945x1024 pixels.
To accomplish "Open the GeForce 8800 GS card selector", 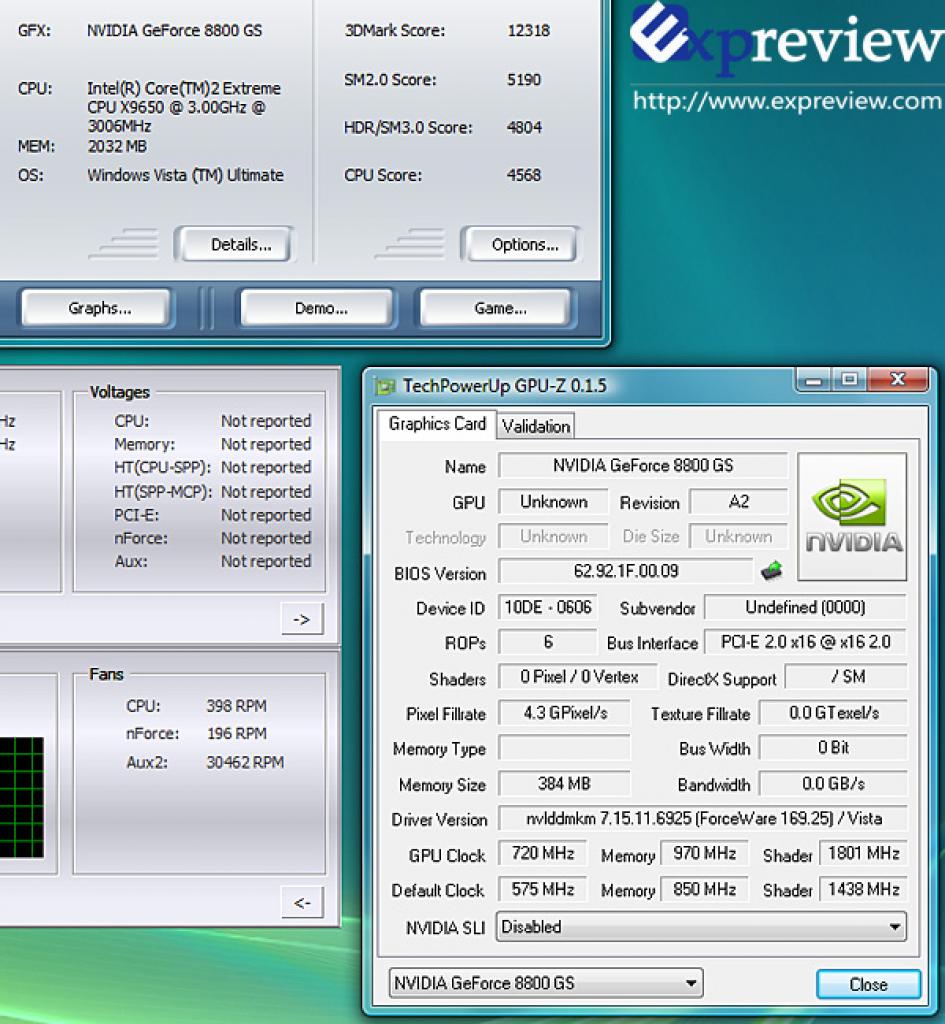I will [546, 983].
